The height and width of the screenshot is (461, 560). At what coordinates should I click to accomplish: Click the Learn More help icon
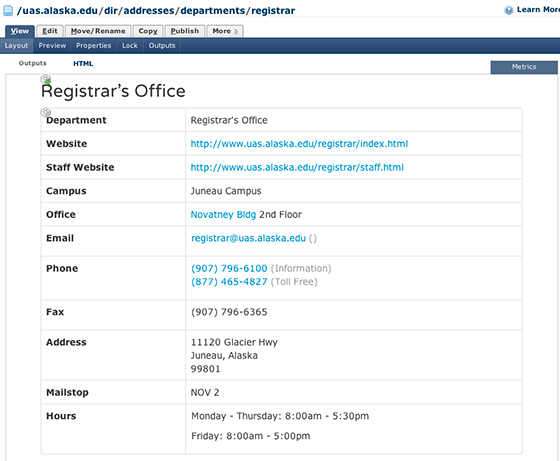point(509,10)
